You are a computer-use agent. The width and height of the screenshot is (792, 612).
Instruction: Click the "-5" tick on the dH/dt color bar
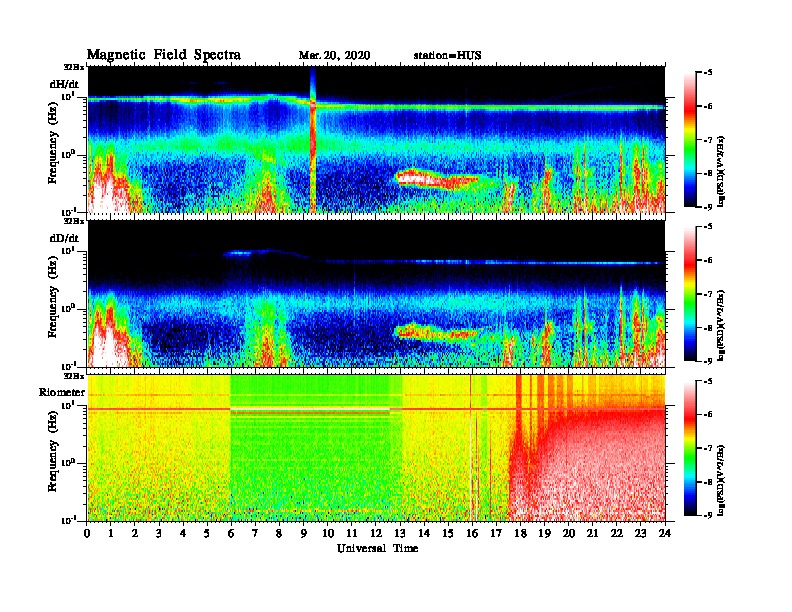coord(708,73)
